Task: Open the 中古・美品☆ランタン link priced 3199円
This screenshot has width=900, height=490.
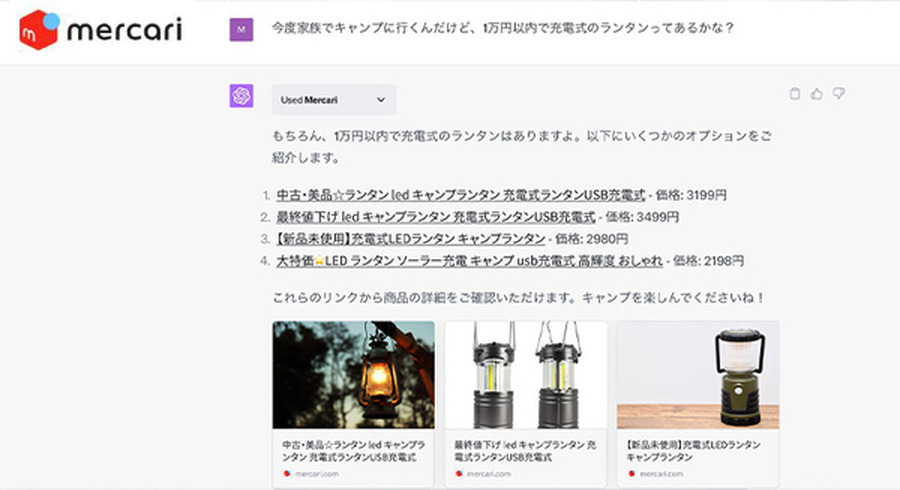Action: pyautogui.click(x=461, y=194)
